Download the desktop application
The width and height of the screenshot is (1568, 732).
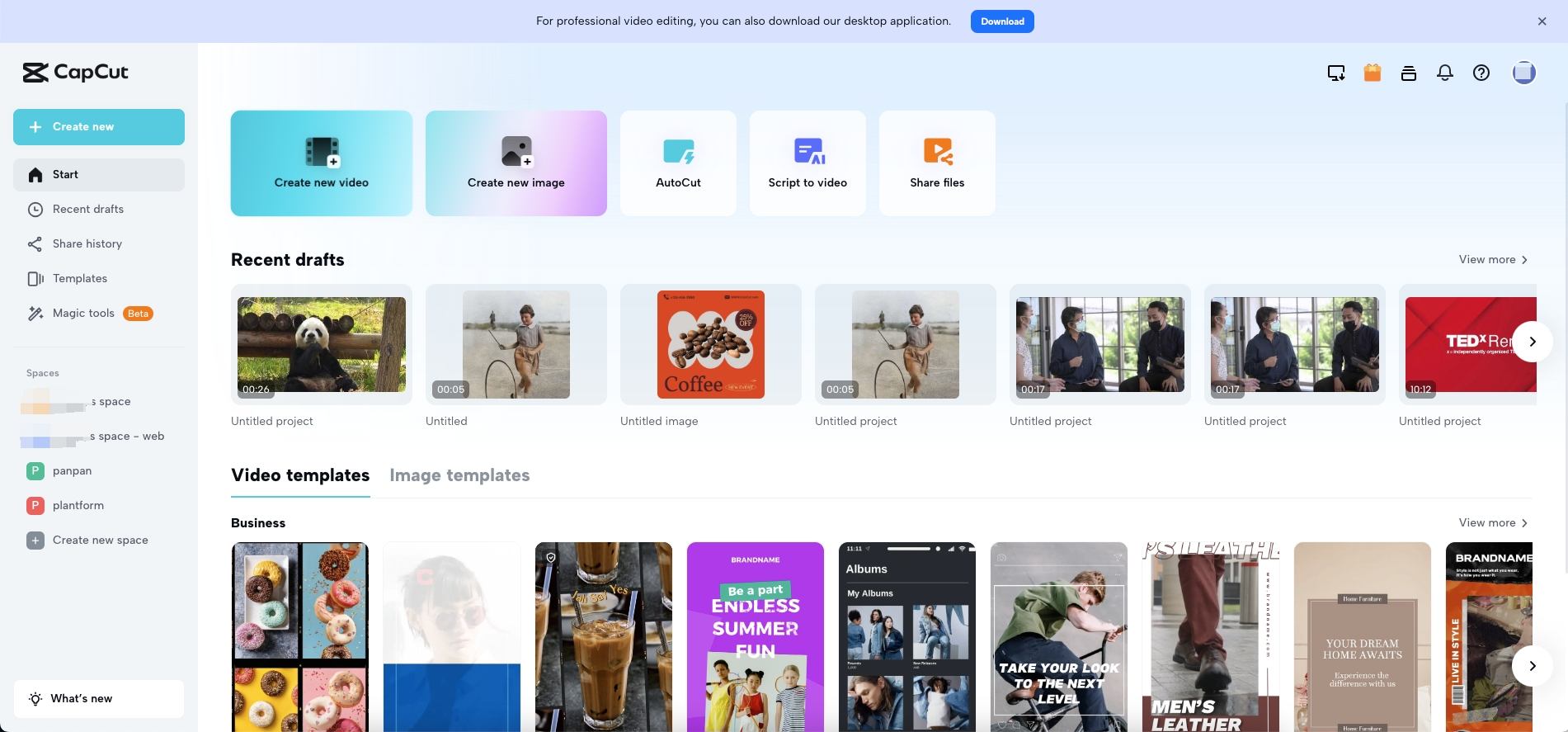tap(1002, 21)
